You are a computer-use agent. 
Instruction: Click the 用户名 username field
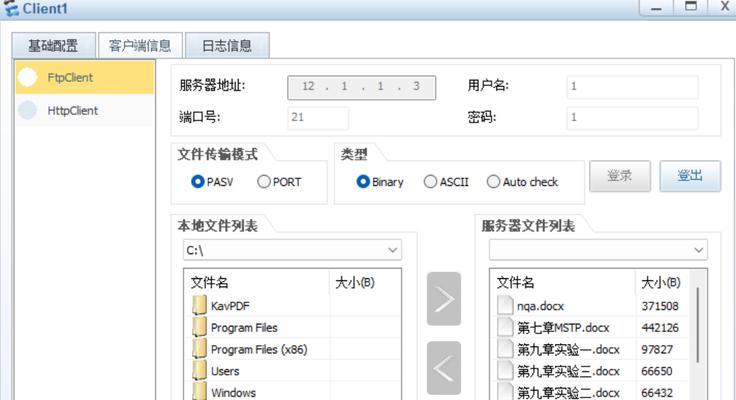632,87
